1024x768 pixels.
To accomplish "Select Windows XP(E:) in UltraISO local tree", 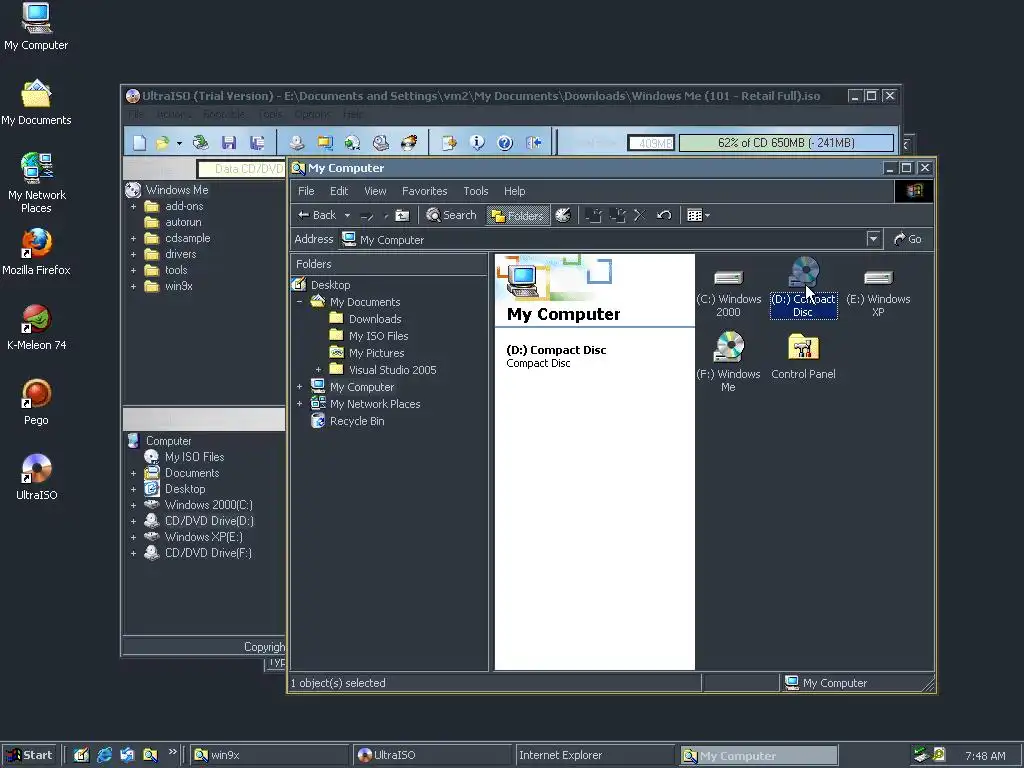I will pyautogui.click(x=203, y=537).
